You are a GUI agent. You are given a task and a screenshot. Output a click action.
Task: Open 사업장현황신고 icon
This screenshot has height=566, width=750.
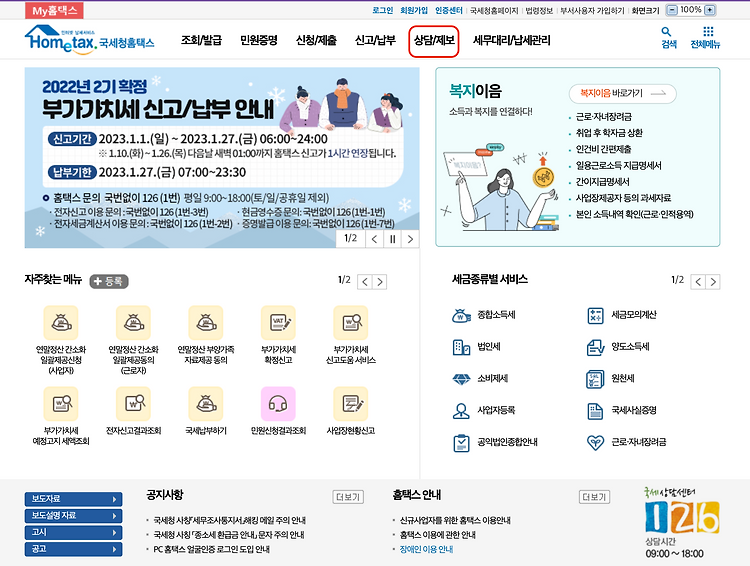(351, 404)
